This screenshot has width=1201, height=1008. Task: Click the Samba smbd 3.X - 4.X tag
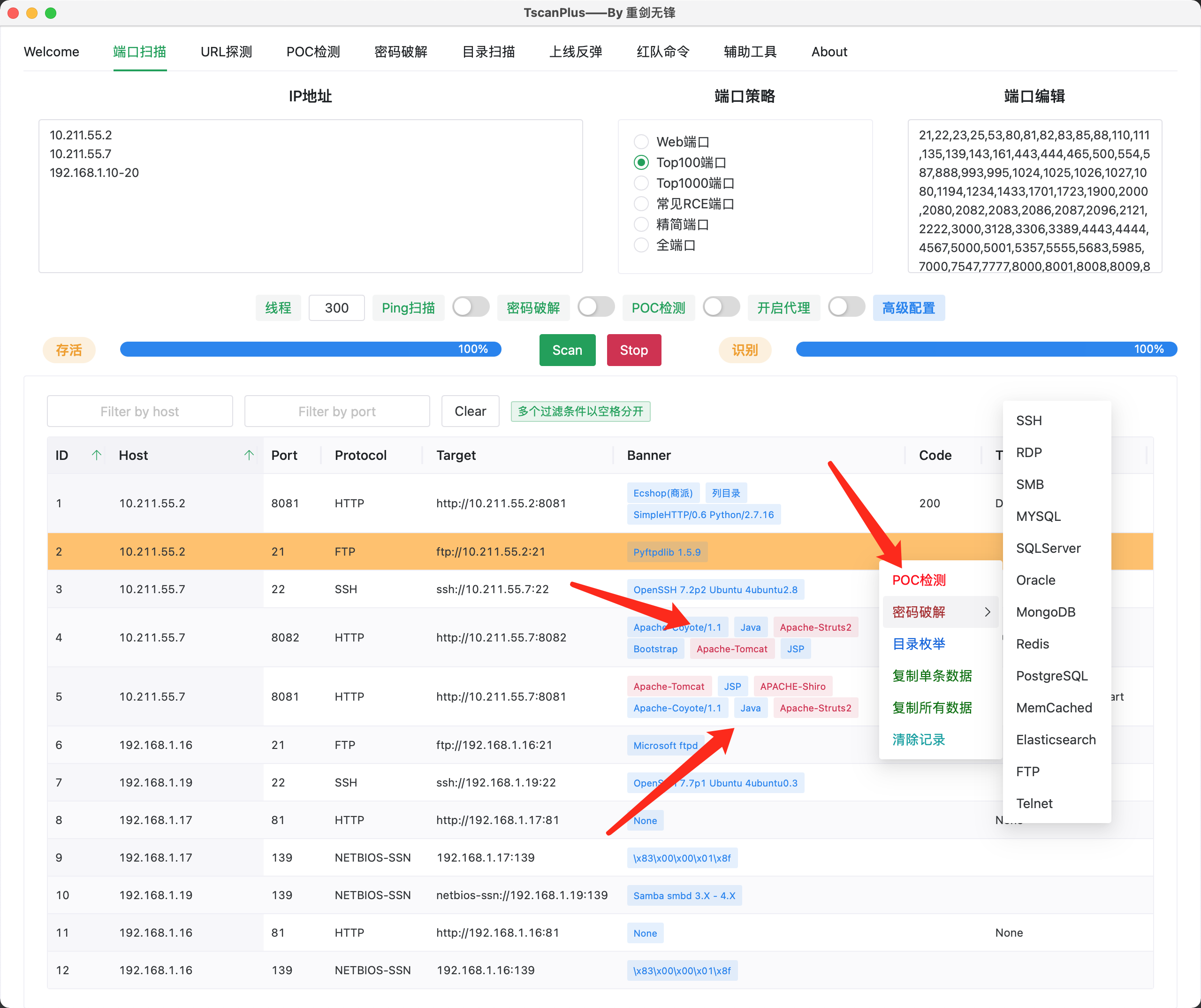(684, 895)
